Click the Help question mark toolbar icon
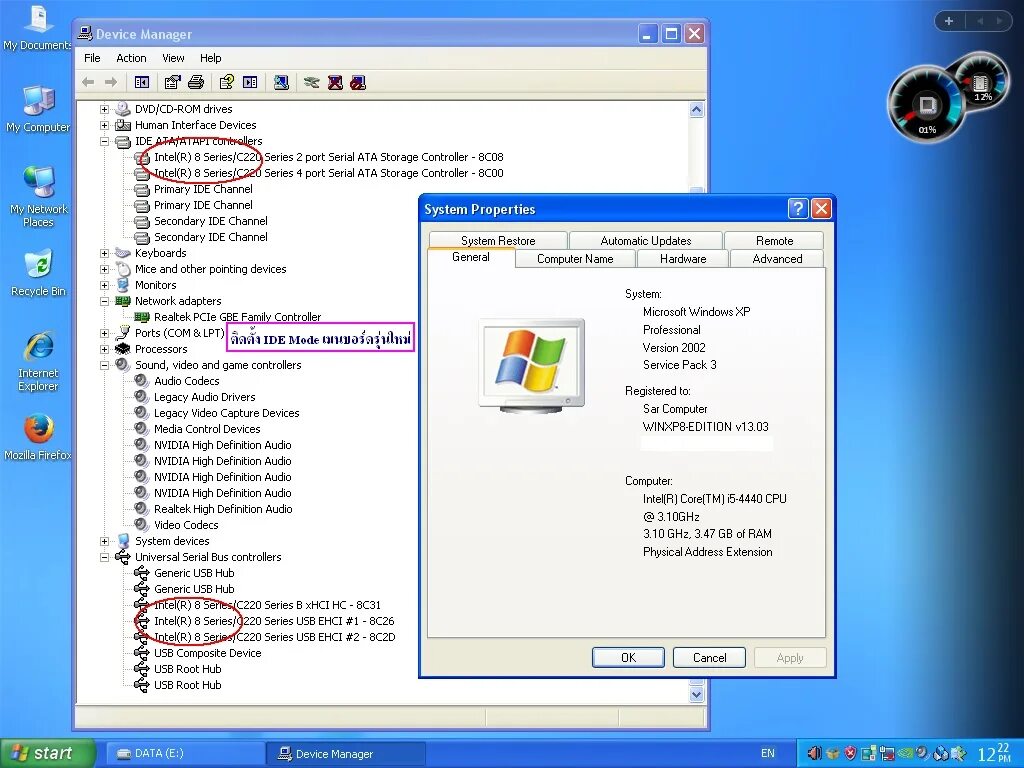This screenshot has height=768, width=1024. 227,82
